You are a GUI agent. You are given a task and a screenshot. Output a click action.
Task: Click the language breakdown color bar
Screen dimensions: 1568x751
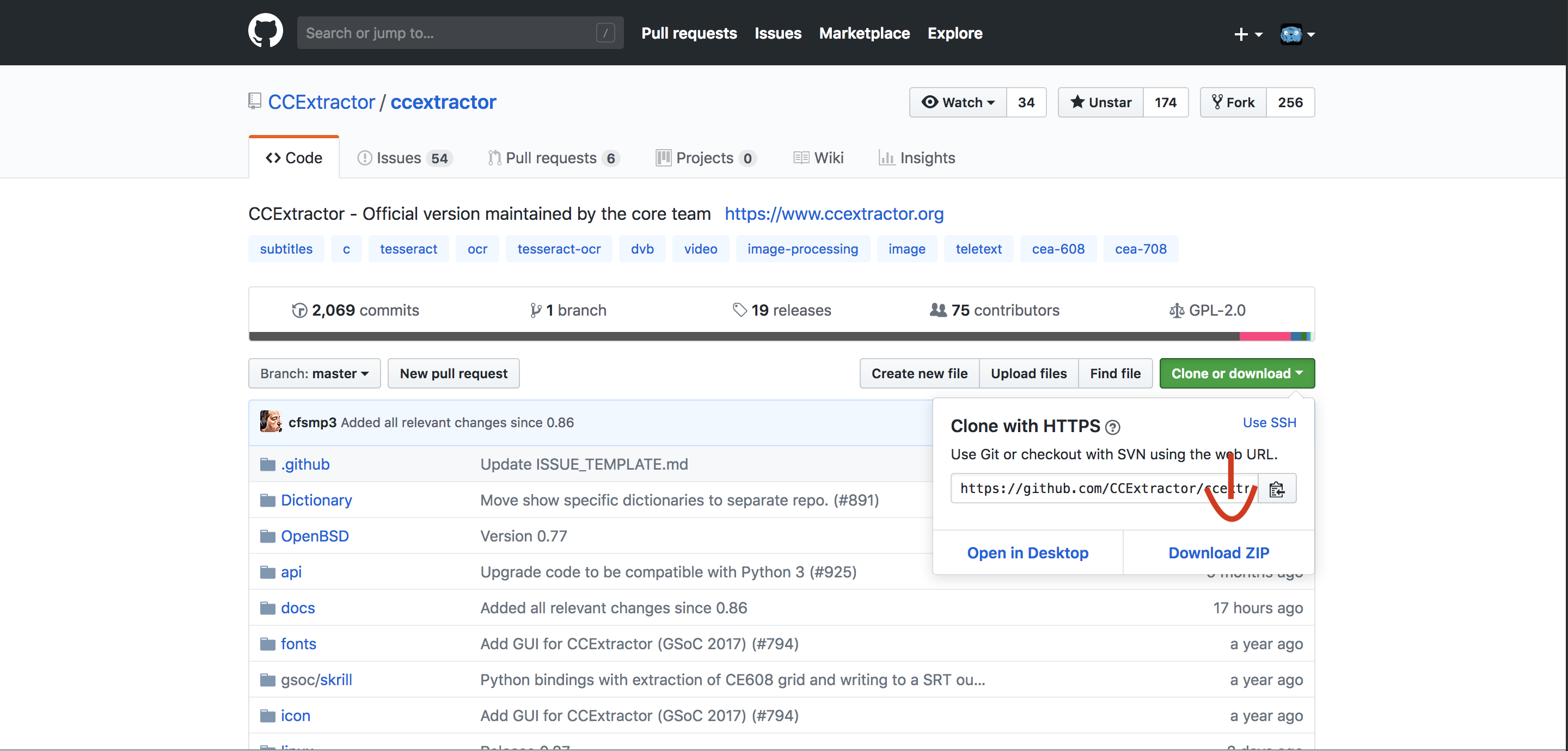pos(782,336)
